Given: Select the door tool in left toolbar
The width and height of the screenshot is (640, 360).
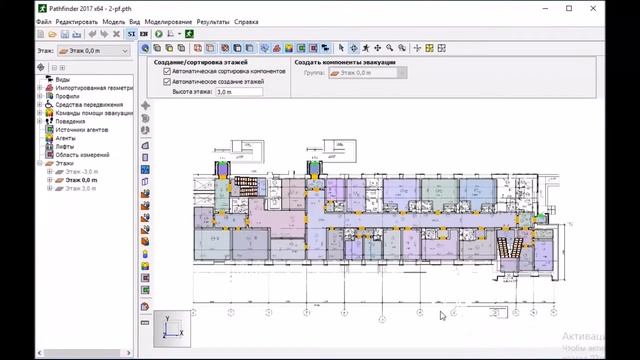Looking at the screenshot, I should click(145, 182).
